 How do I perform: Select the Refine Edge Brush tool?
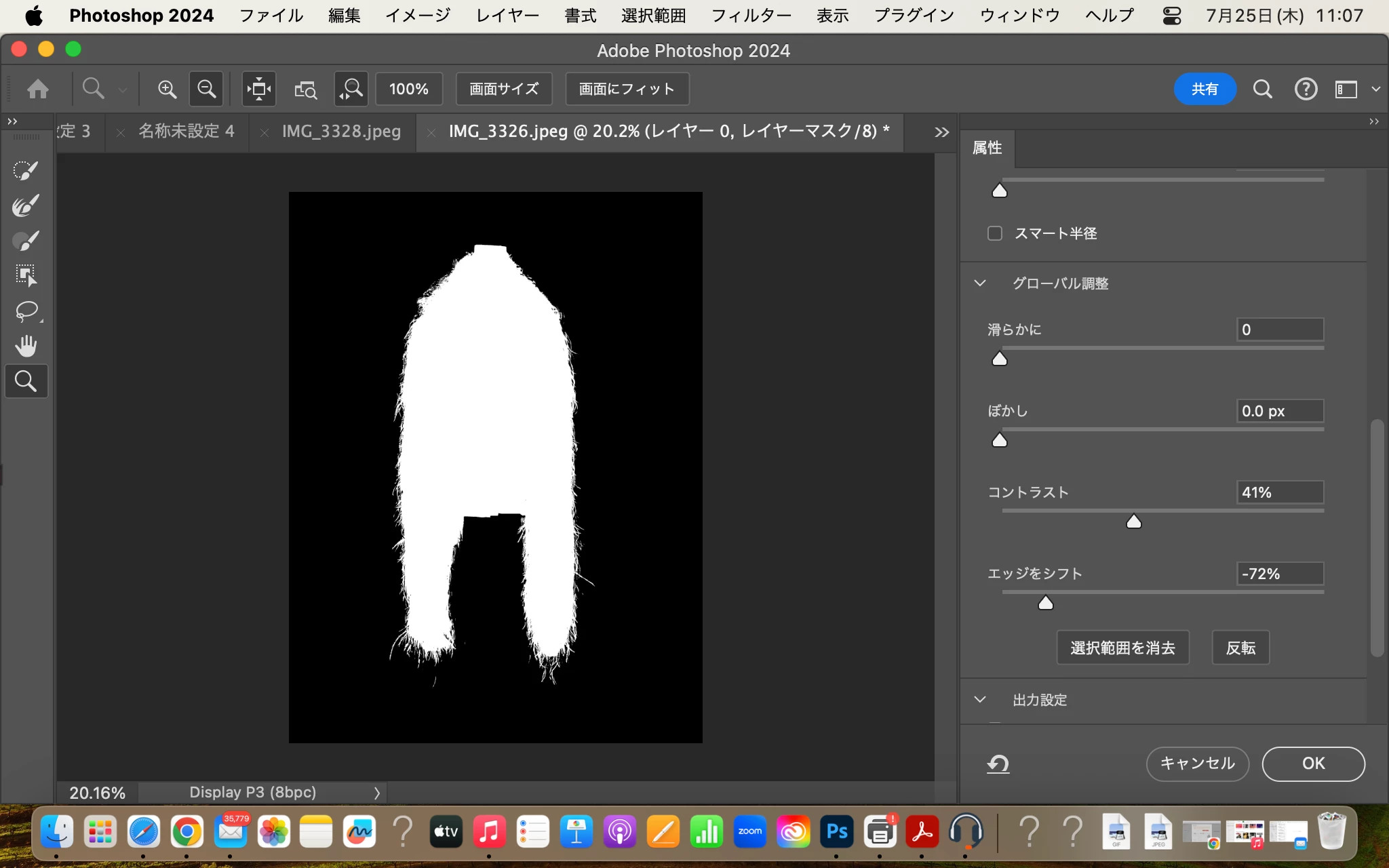pyautogui.click(x=26, y=205)
